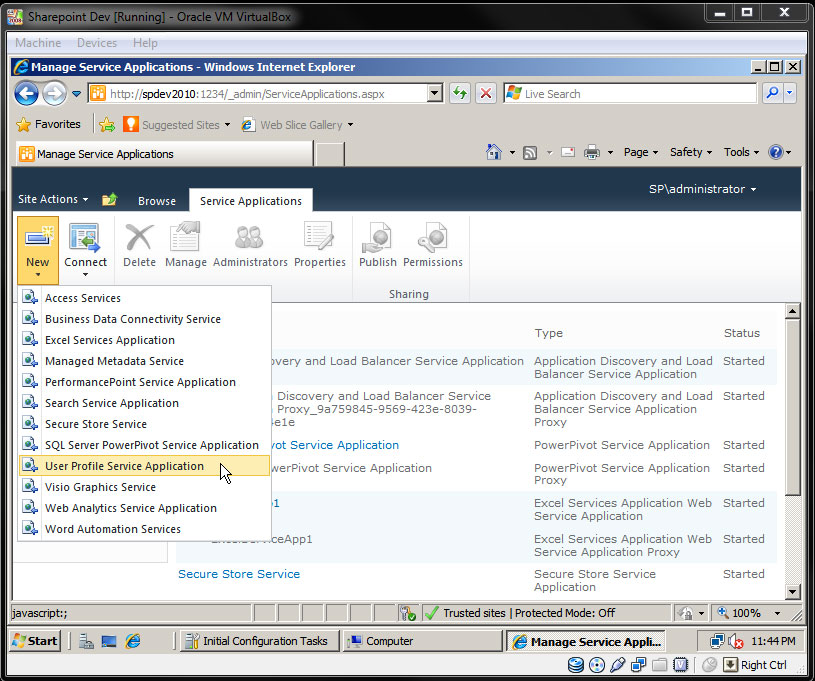Screen dimensions: 815x681
Task: Open the Secure Store Service link
Action: [239, 574]
